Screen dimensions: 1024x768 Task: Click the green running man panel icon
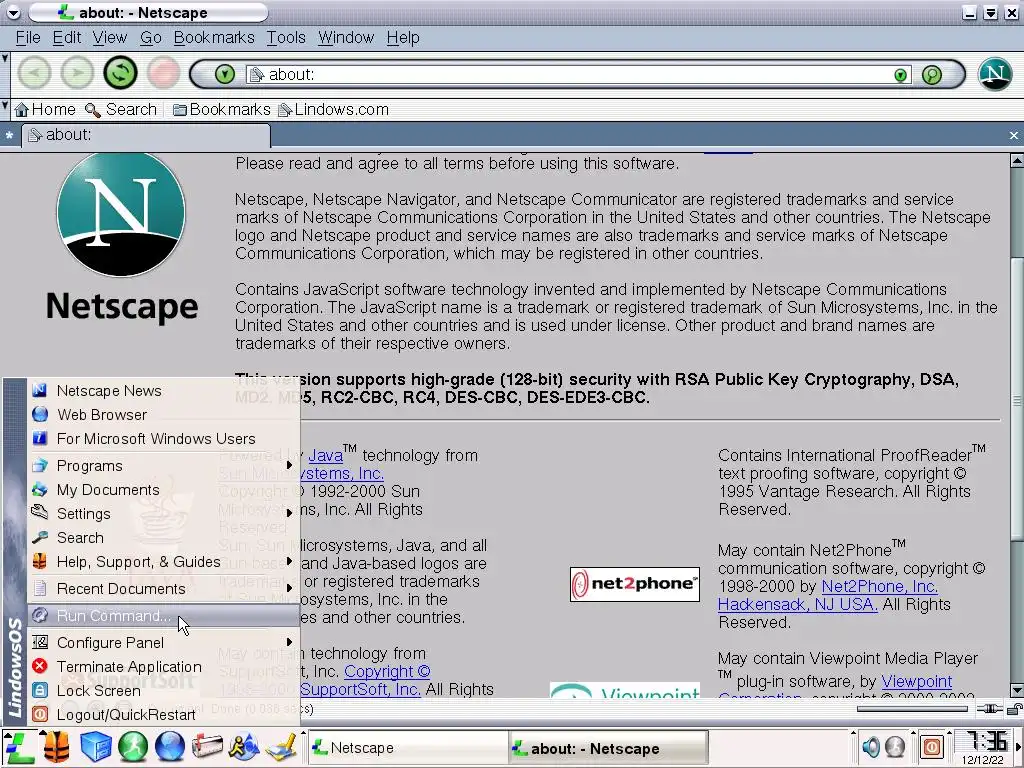(133, 747)
